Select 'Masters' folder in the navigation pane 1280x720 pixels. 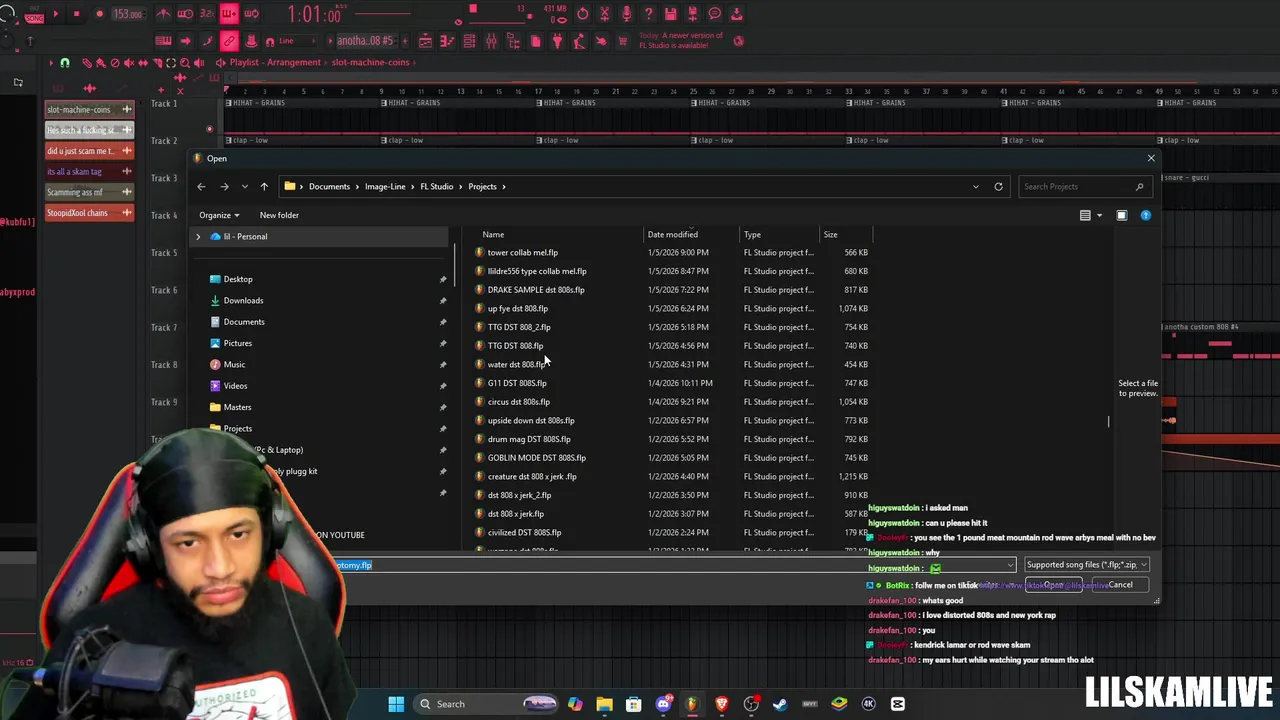[237, 407]
